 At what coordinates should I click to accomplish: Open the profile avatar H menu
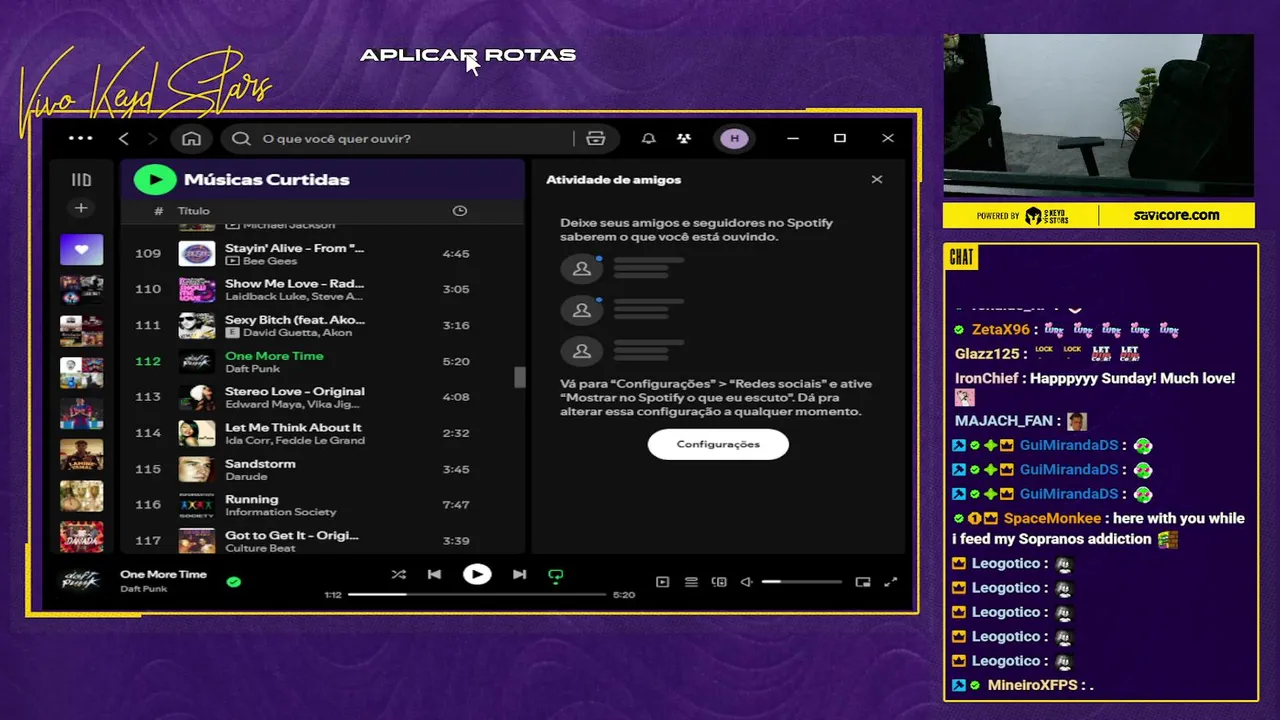735,139
